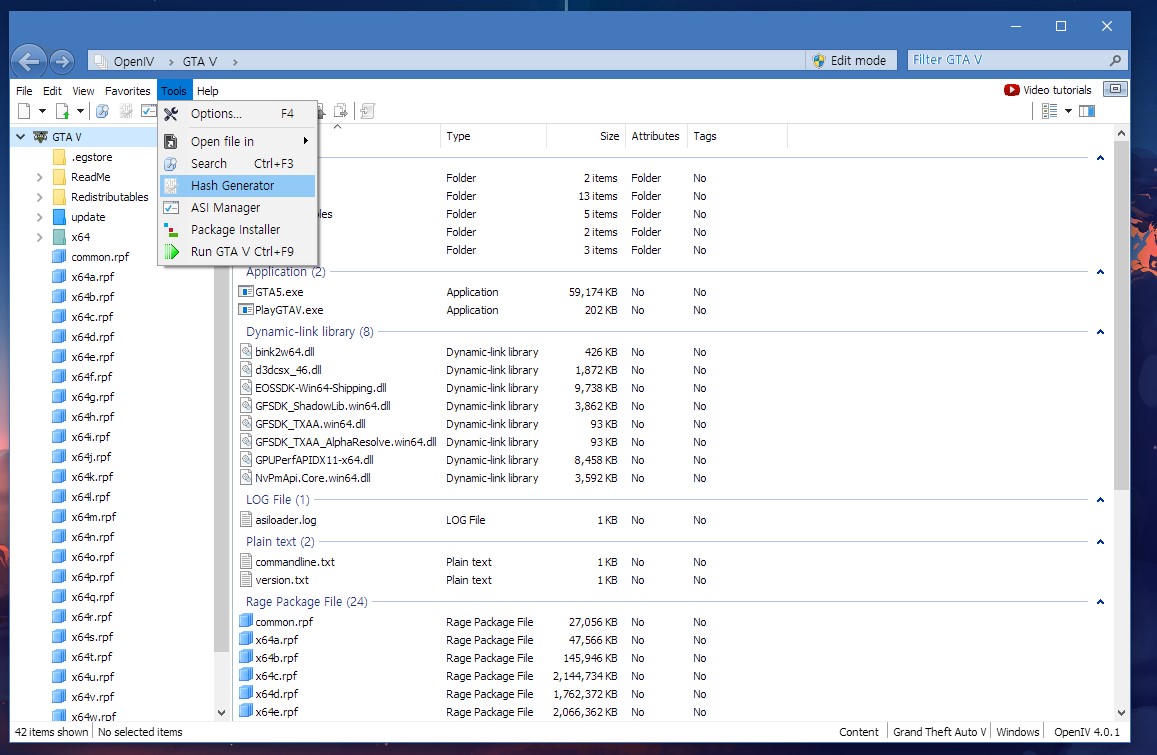
Task: Click the ASI Manager toolbar icon
Action: 149,111
